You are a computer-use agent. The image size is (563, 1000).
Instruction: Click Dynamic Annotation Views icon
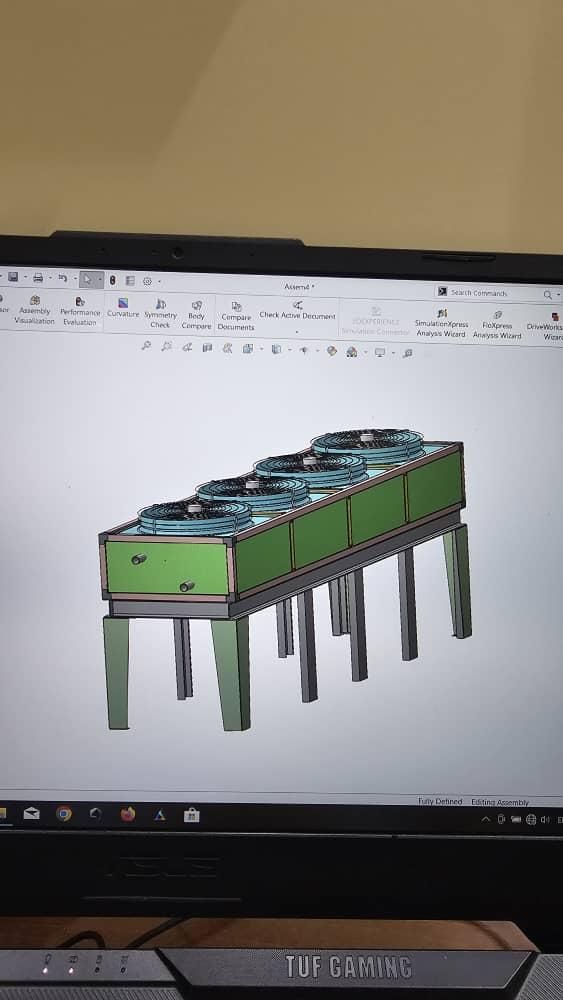(228, 348)
